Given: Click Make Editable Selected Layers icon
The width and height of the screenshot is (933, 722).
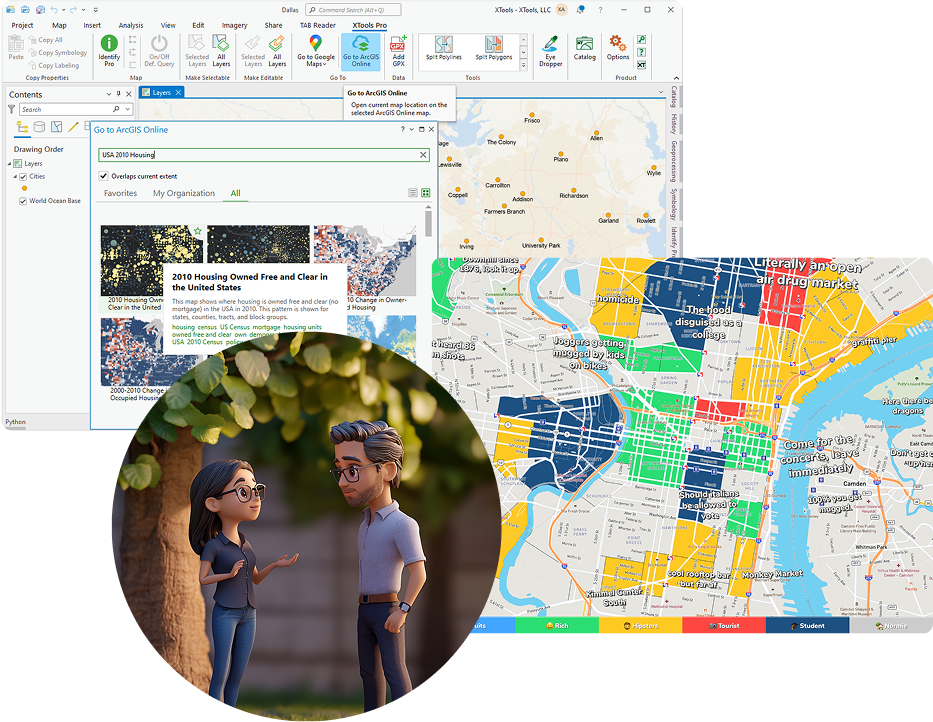Looking at the screenshot, I should coord(252,43).
